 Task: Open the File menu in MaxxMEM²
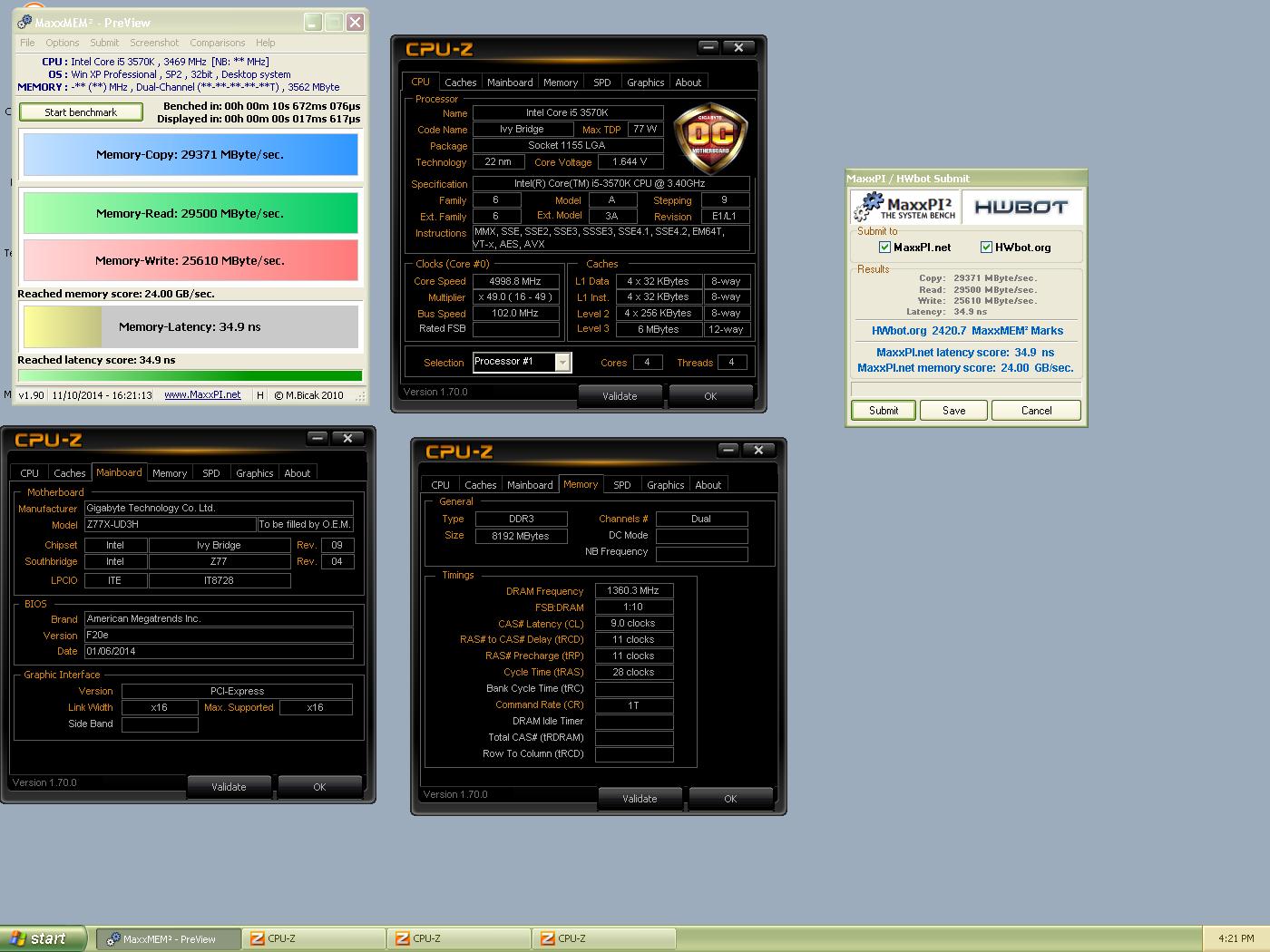(27, 43)
